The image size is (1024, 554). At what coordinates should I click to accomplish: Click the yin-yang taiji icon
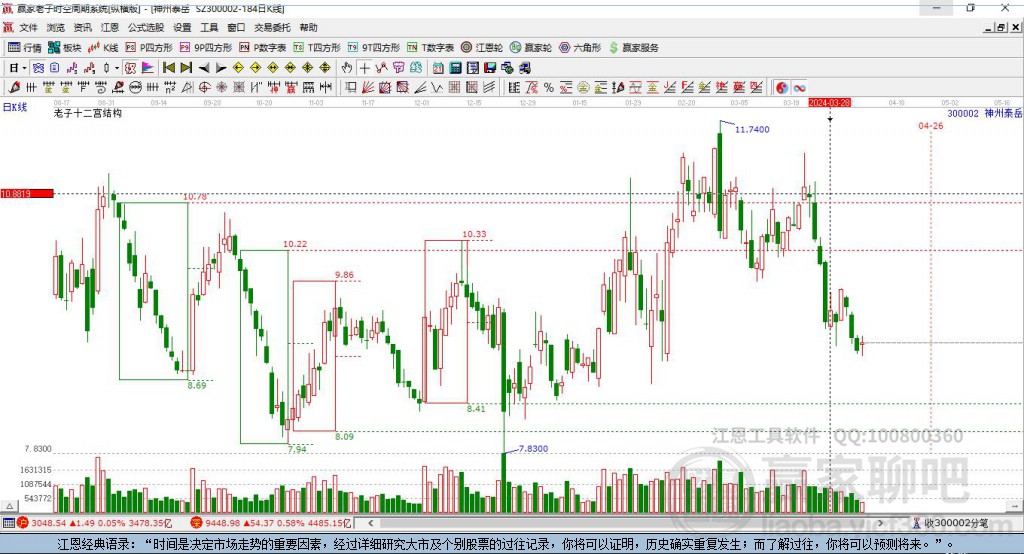[782, 88]
